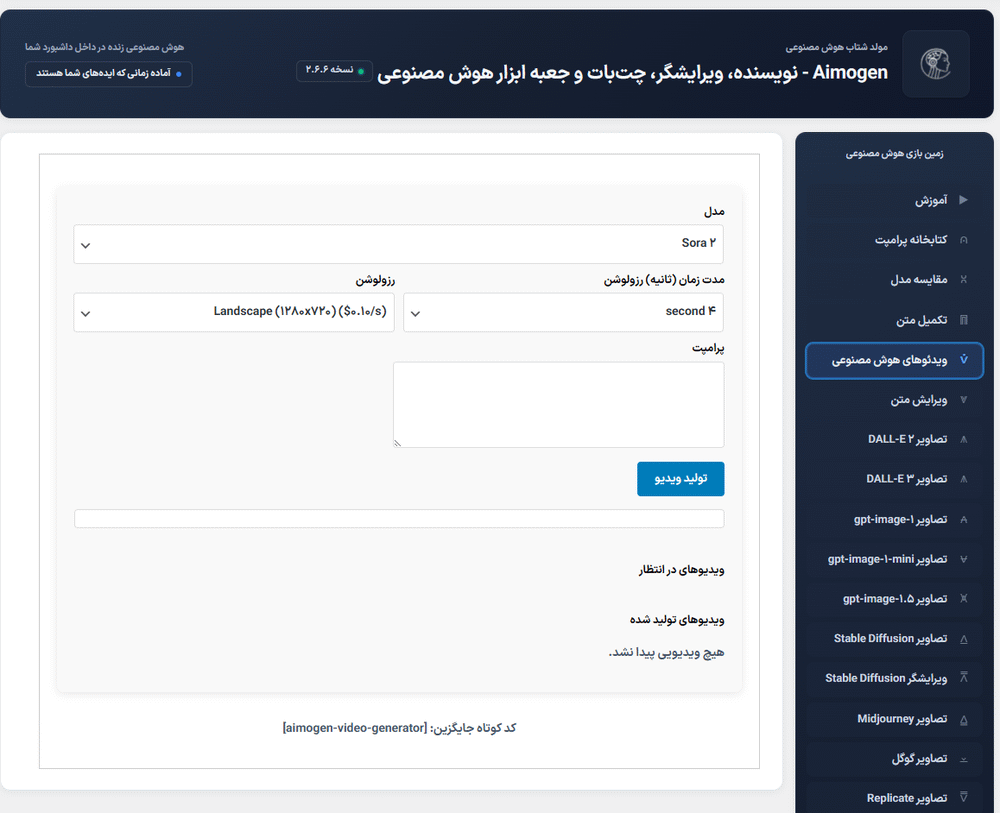Click the تصاویر گوگل icon
The width and height of the screenshot is (1000, 813).
(x=965, y=758)
